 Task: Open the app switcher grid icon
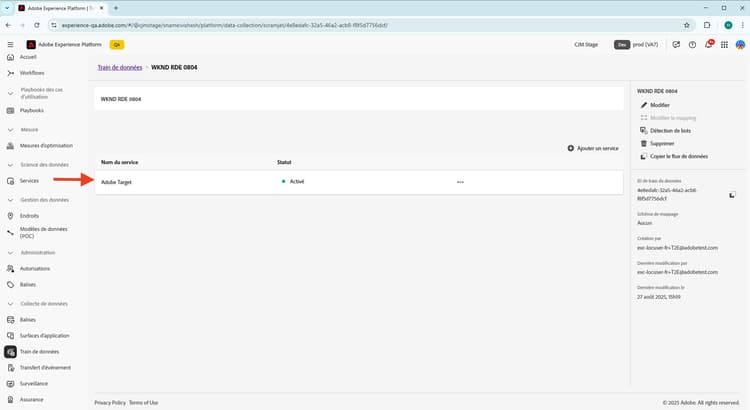coord(724,44)
